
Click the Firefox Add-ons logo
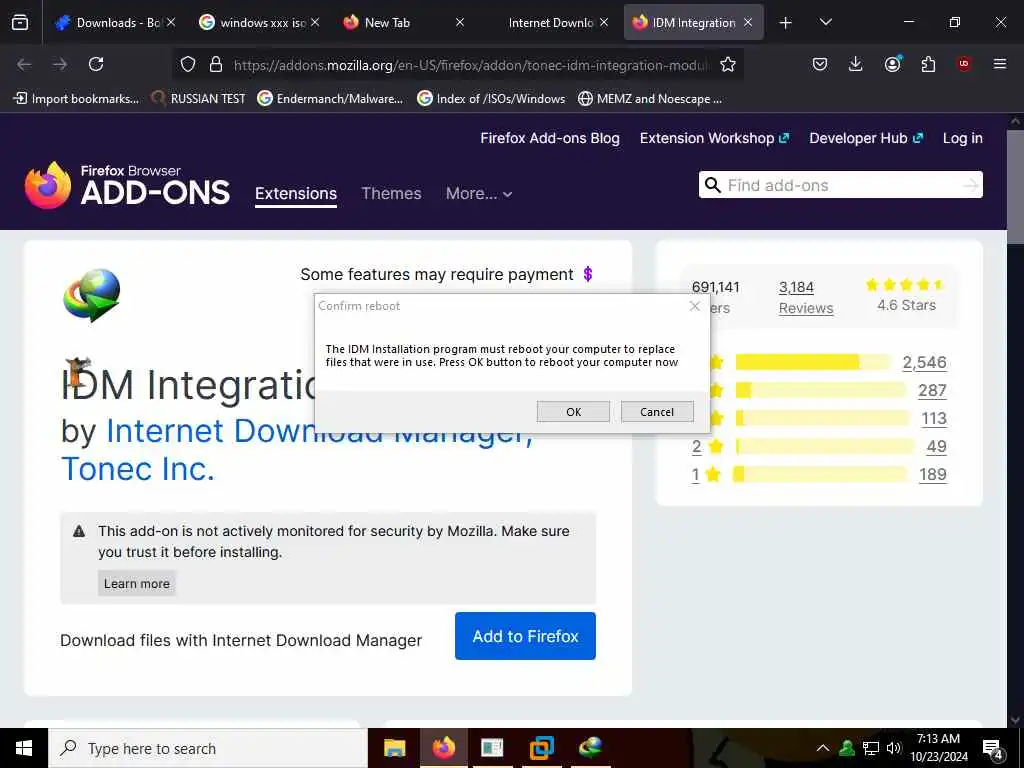[127, 185]
